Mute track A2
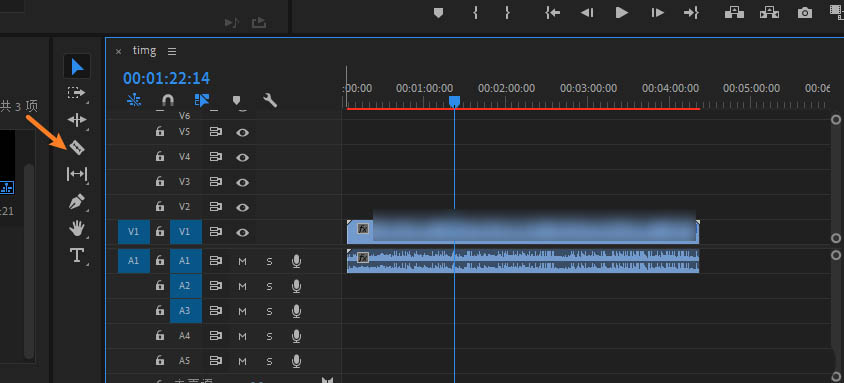Viewport: 844px width, 383px height. 242,286
